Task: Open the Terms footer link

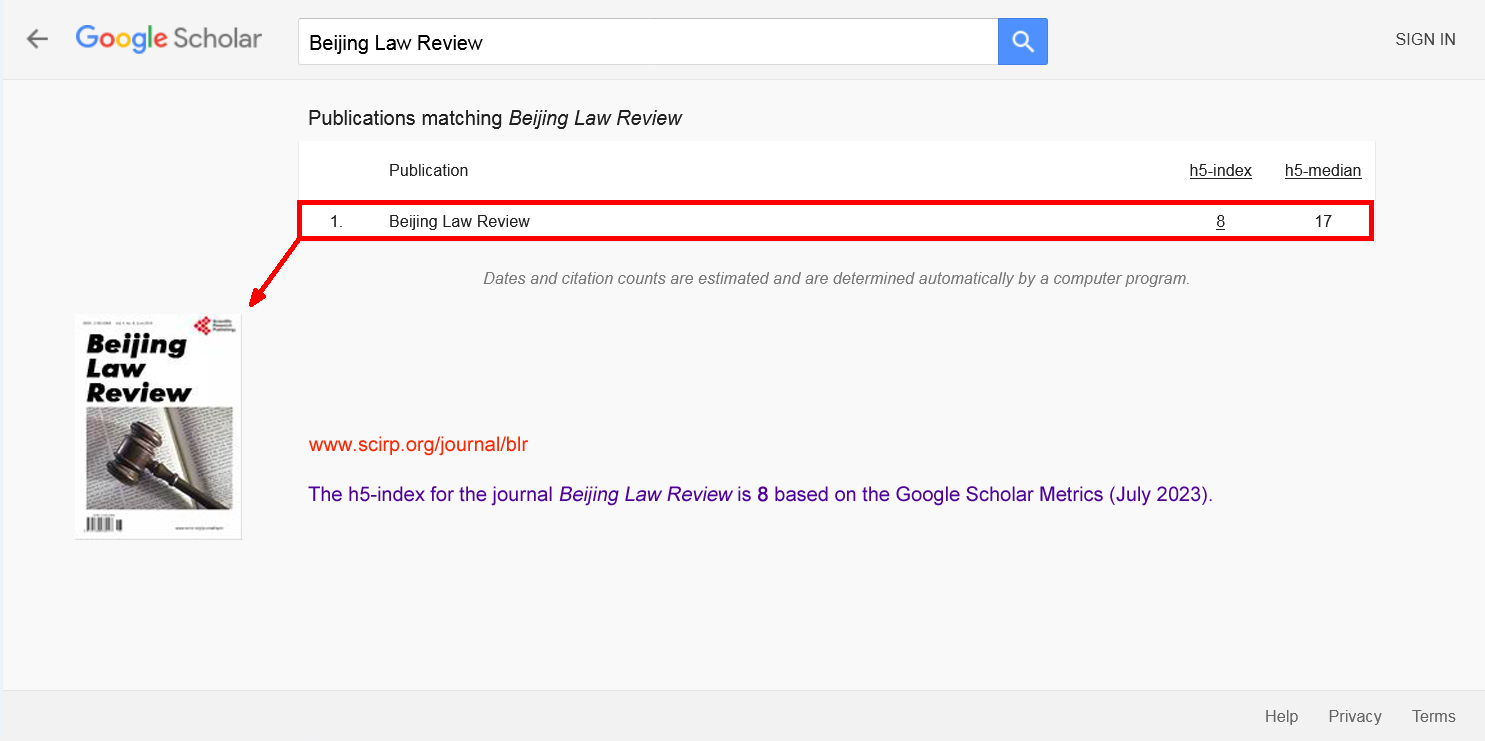Action: 1433,716
